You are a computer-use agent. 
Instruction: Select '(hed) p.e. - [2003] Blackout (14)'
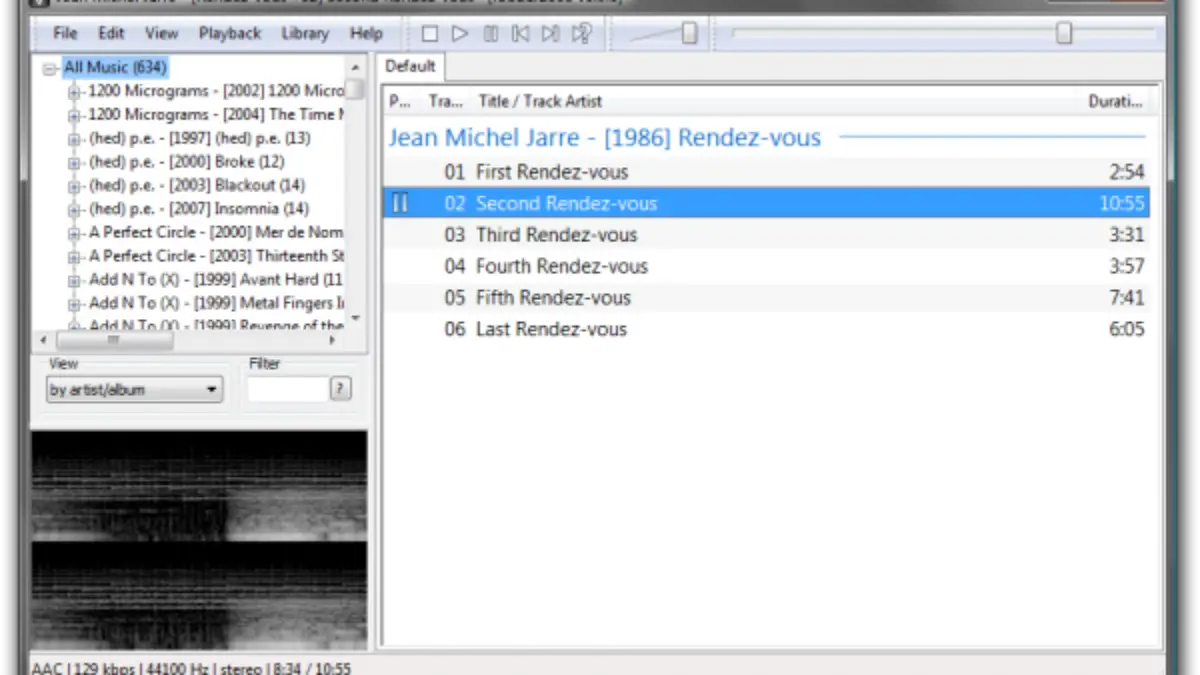[197, 185]
